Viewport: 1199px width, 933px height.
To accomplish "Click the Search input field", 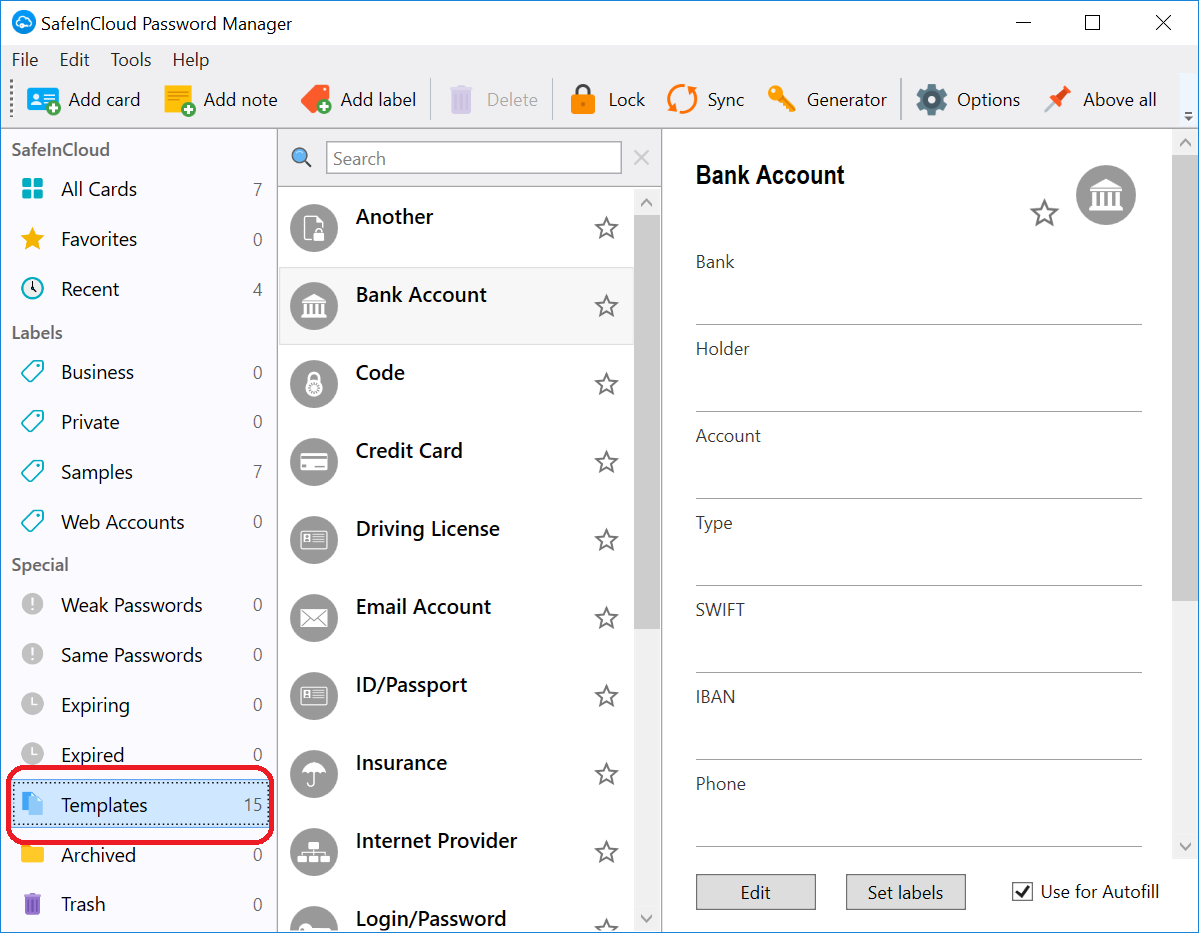I will click(x=473, y=158).
